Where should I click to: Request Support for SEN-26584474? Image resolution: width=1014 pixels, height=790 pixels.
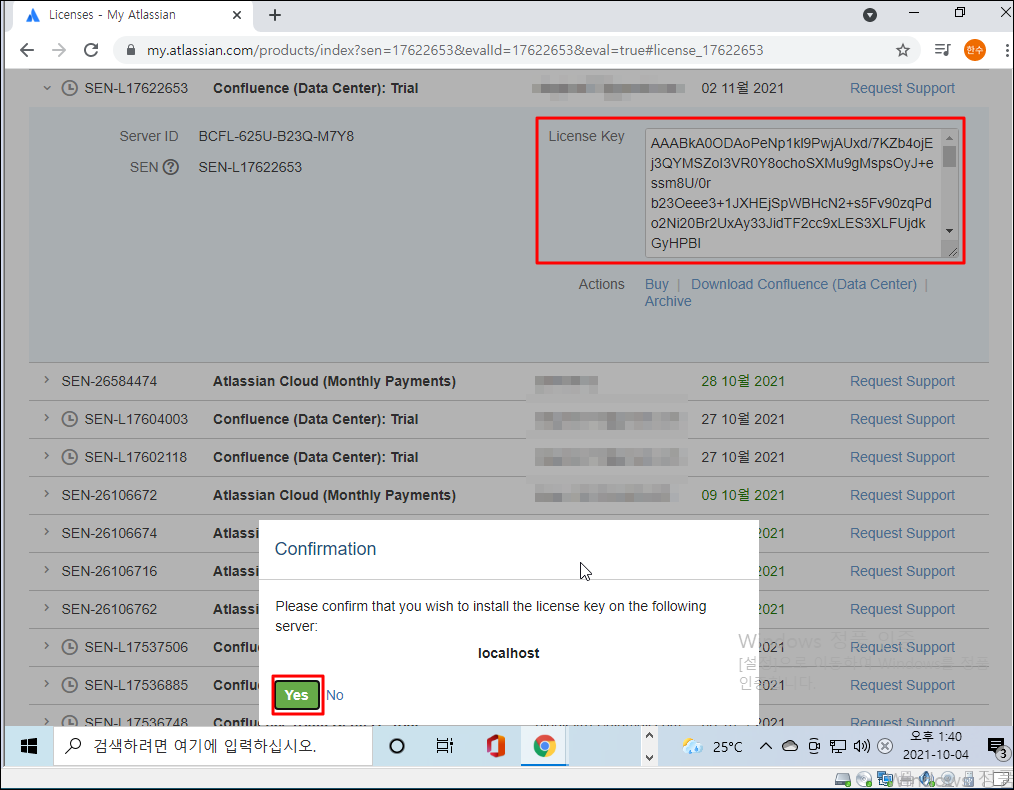point(902,381)
